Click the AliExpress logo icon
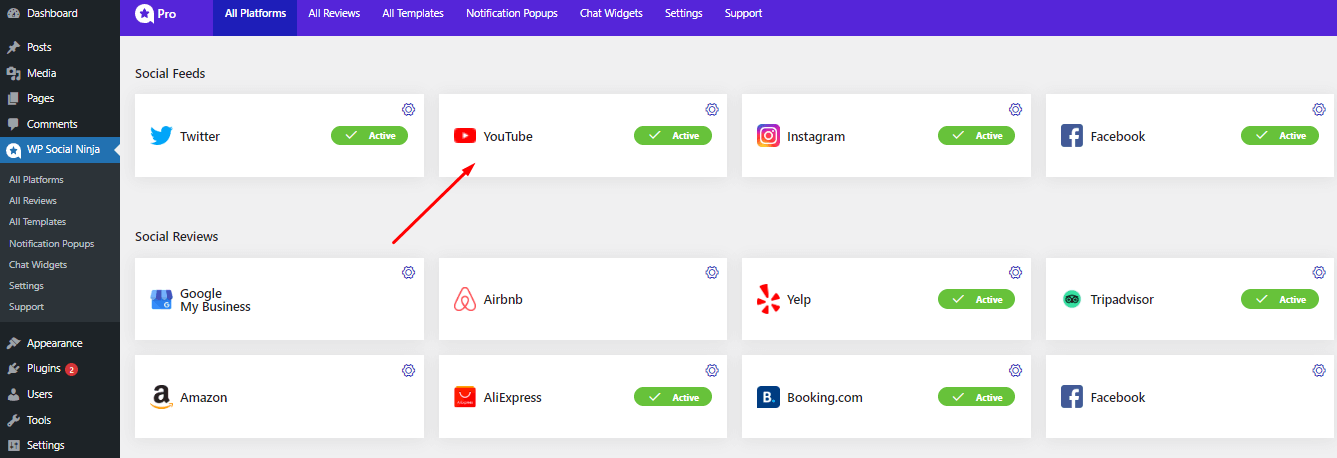1337x458 pixels. [x=464, y=397]
